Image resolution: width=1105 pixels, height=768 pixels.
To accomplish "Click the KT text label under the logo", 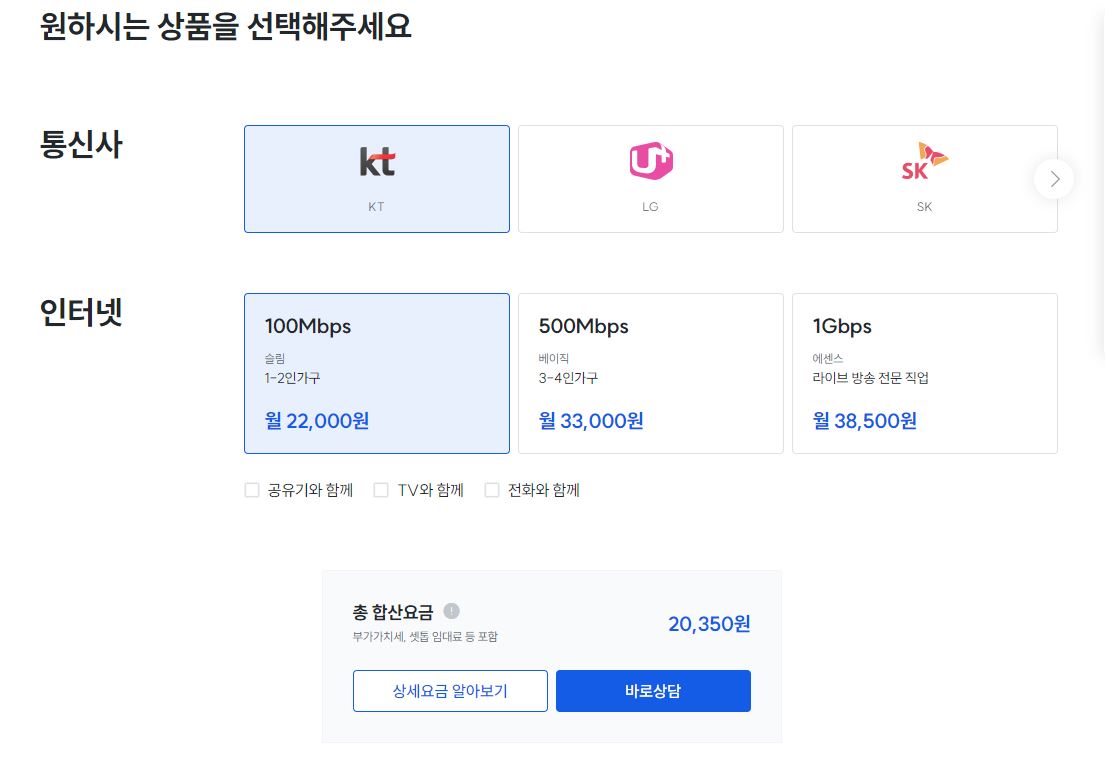I will tap(376, 206).
